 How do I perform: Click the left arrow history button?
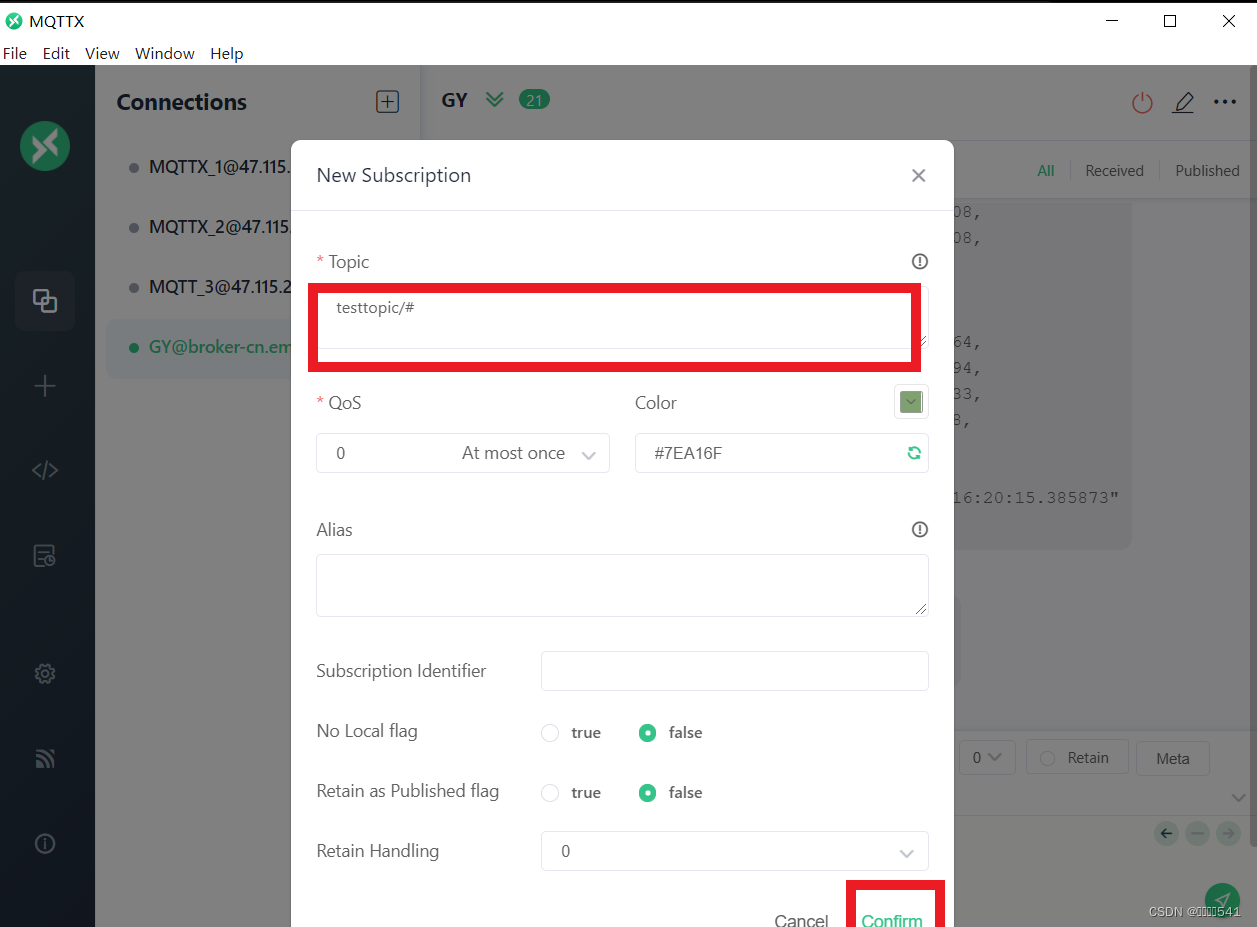(1166, 833)
